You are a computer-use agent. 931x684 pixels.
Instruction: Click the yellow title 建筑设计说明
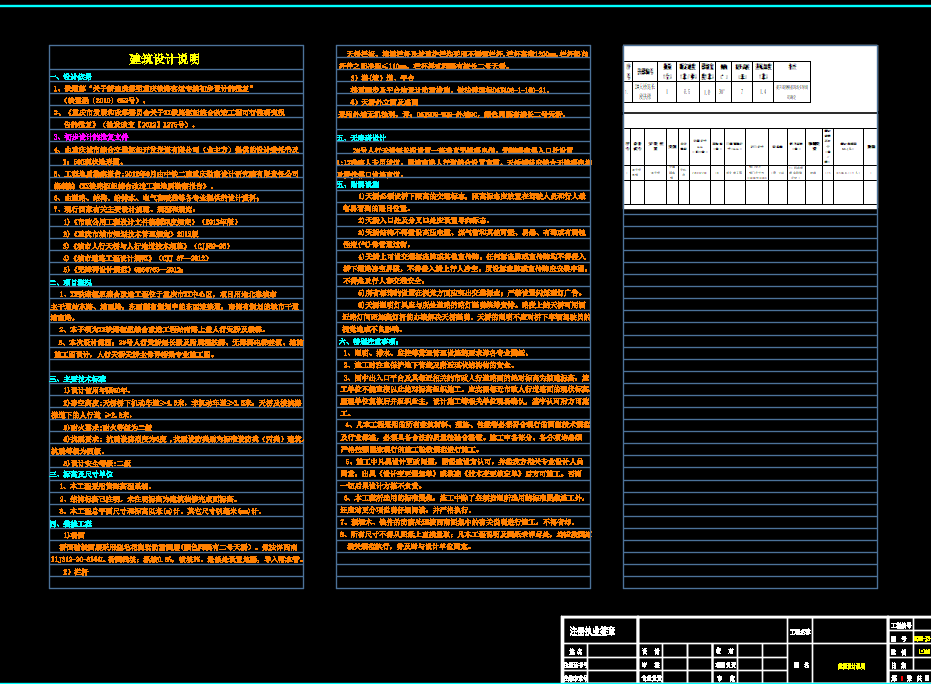[x=165, y=59]
